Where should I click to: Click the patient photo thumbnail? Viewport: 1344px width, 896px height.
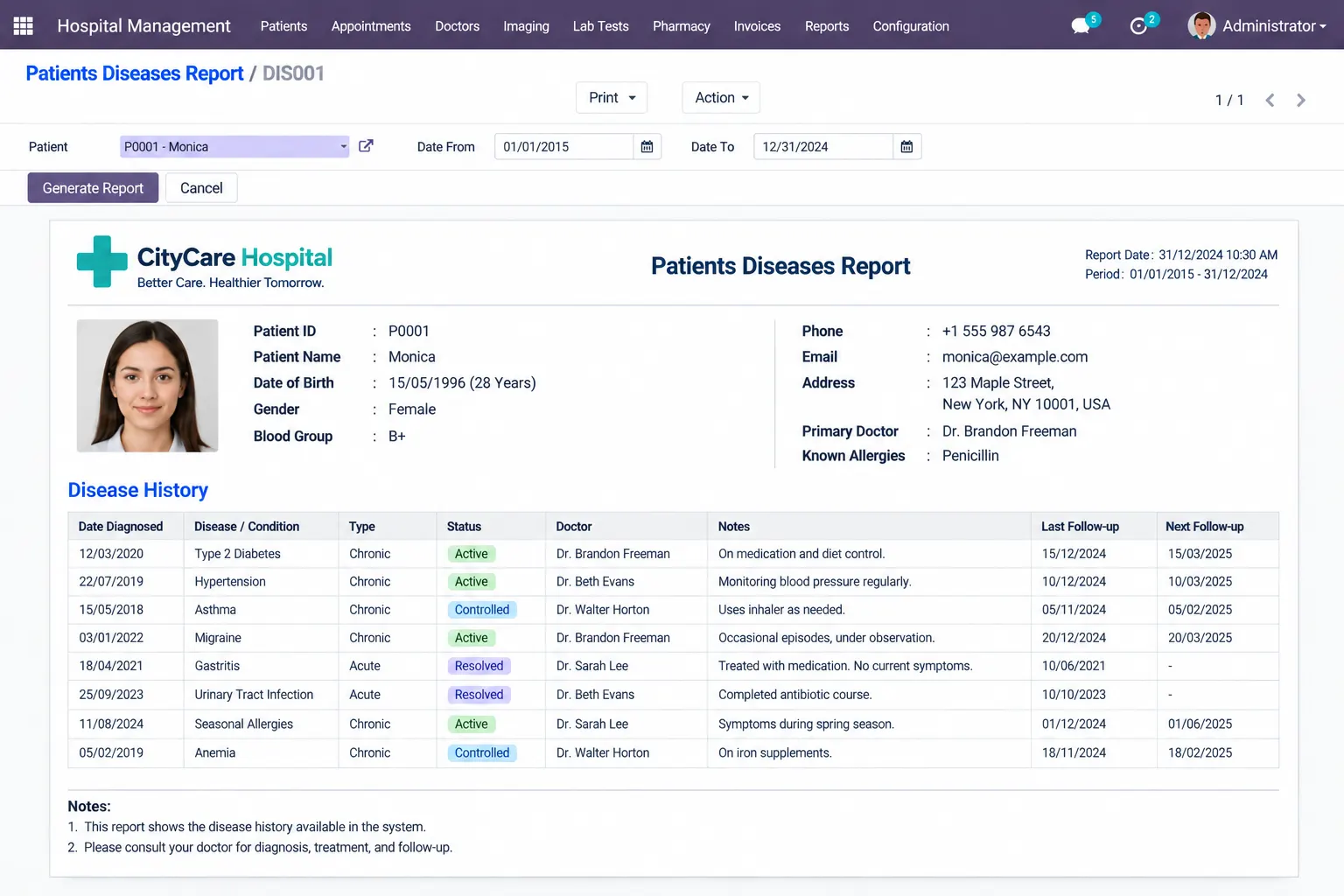click(x=147, y=386)
